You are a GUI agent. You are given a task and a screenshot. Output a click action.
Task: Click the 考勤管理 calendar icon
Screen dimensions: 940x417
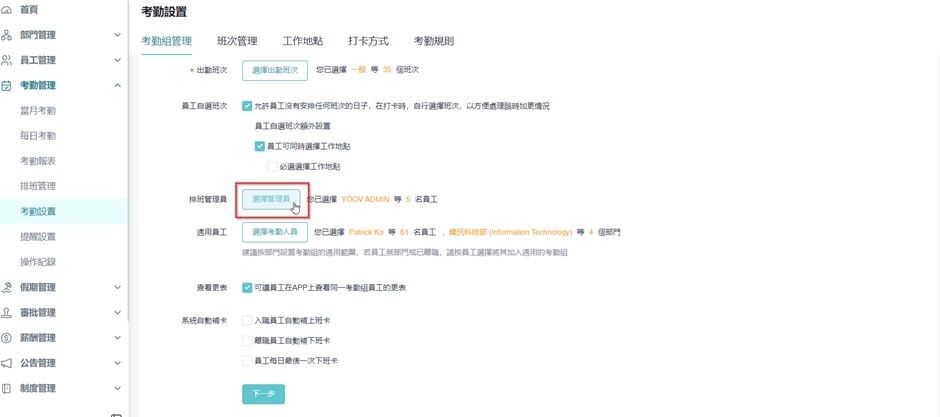coord(7,86)
